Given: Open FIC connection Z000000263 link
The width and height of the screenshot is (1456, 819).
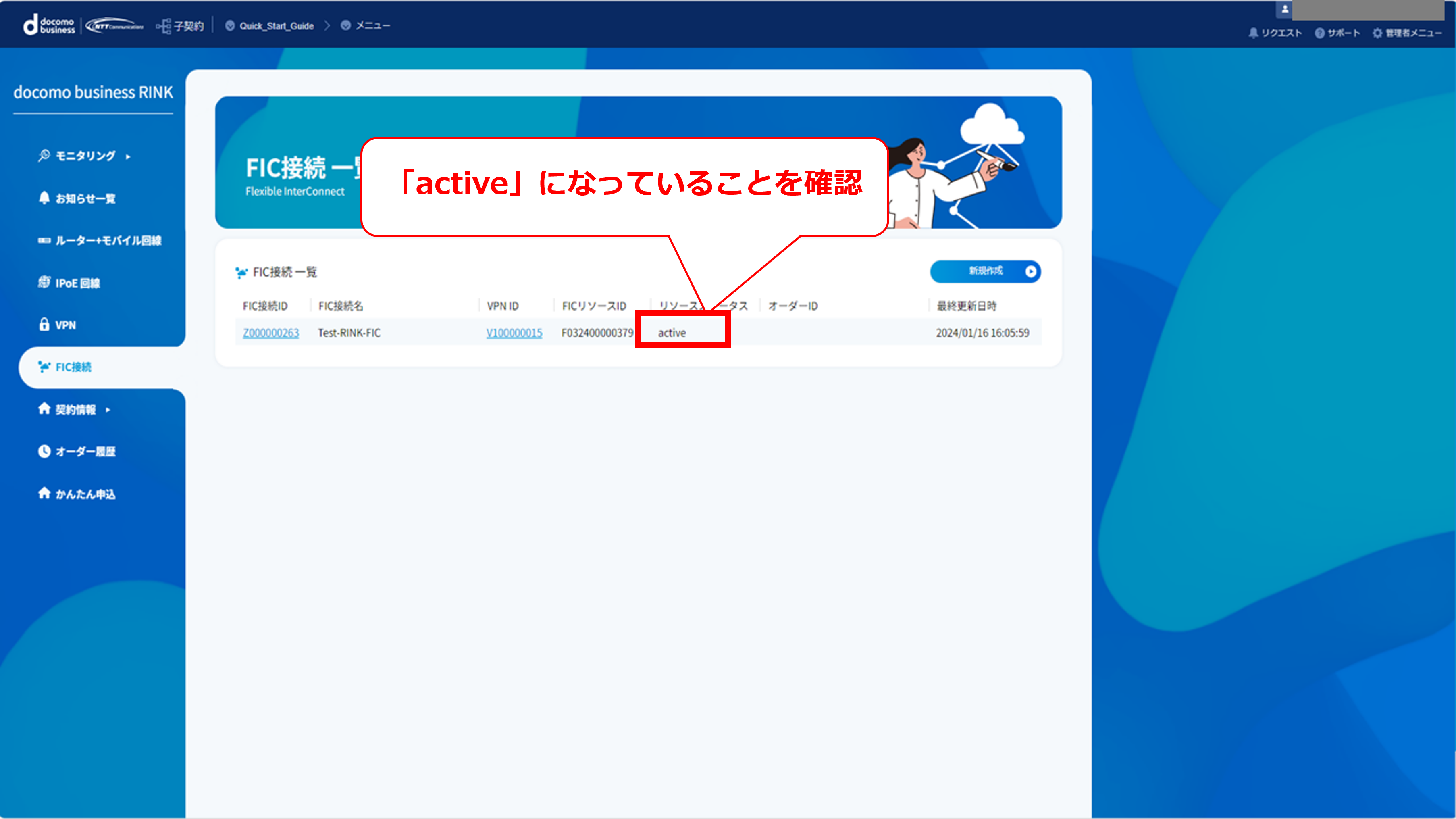Looking at the screenshot, I should click(271, 333).
